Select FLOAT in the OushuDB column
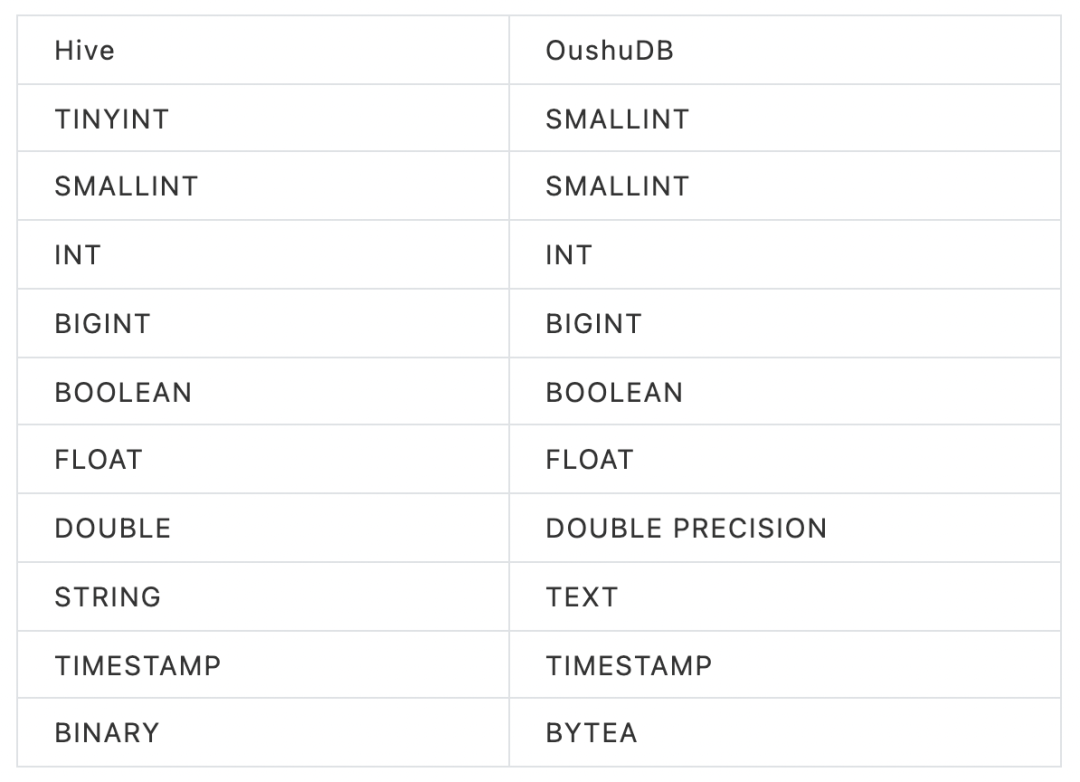The image size is (1080, 782). coord(590,460)
